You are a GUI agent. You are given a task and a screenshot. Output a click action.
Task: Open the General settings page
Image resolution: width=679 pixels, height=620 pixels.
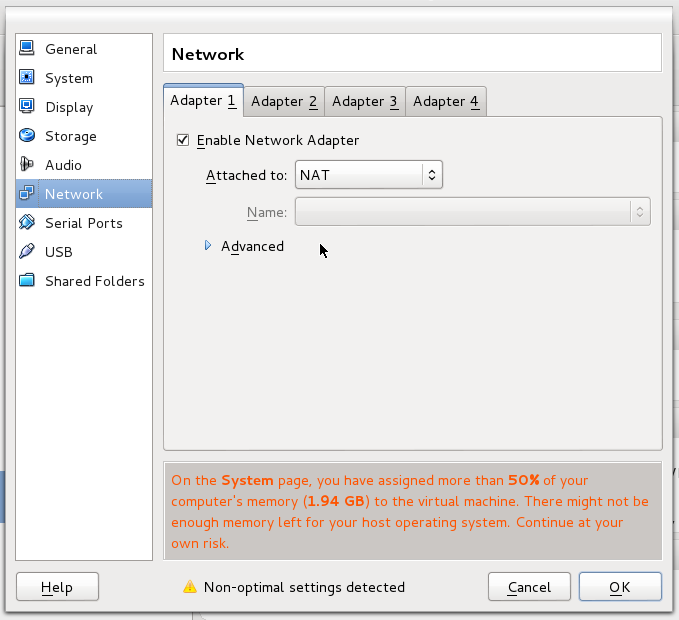point(84,49)
